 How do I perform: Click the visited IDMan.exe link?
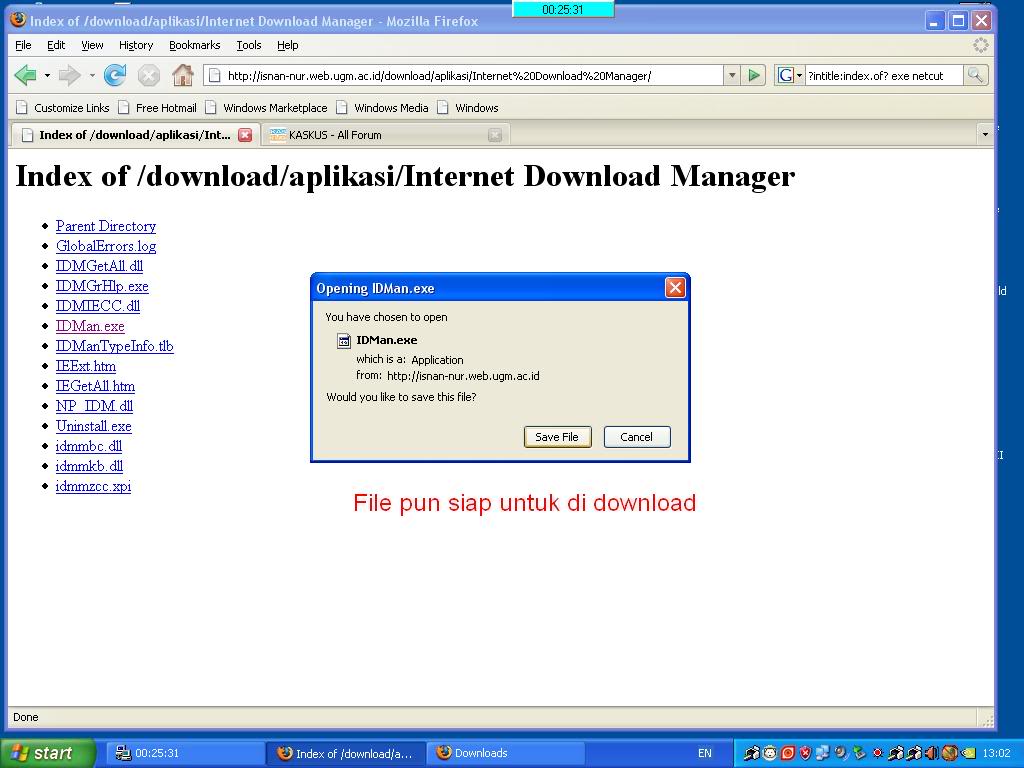[90, 326]
